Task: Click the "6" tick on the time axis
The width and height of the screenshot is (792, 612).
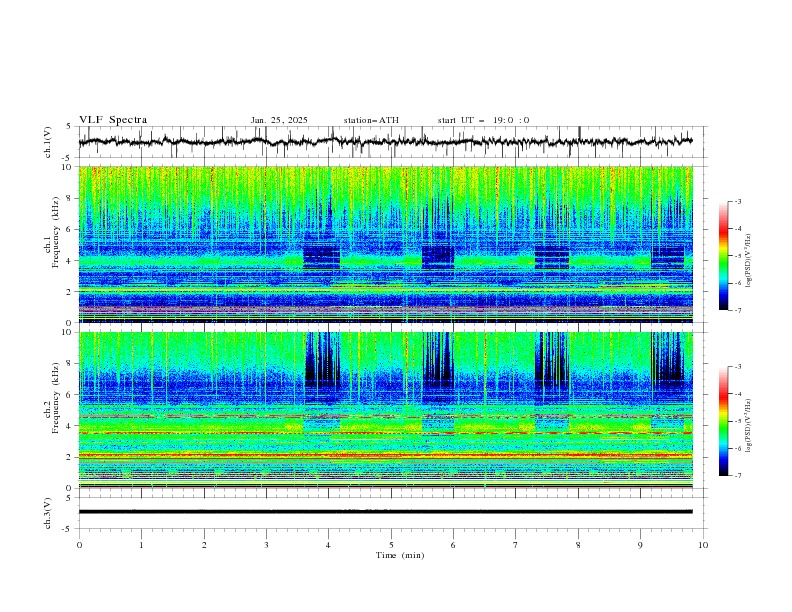Action: pos(453,545)
